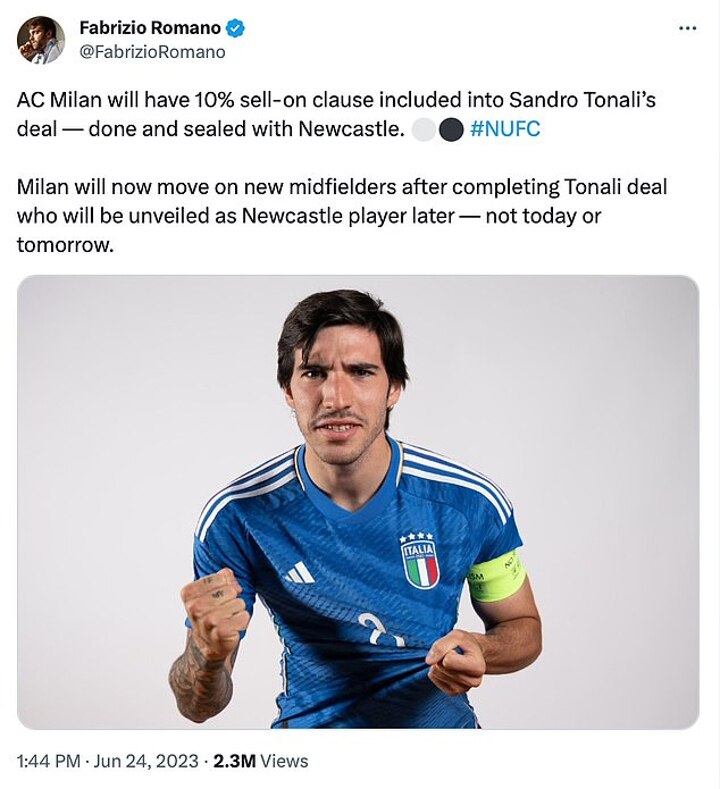
Task: Open the three-dot more options menu
Action: (x=687, y=29)
